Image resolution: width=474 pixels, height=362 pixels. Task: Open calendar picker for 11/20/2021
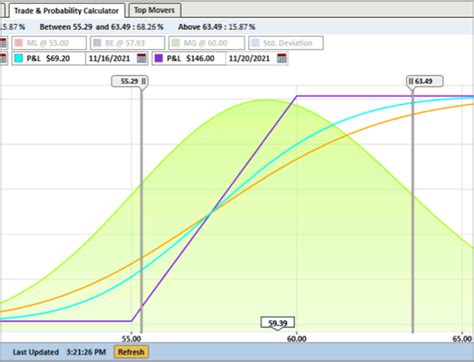point(282,58)
